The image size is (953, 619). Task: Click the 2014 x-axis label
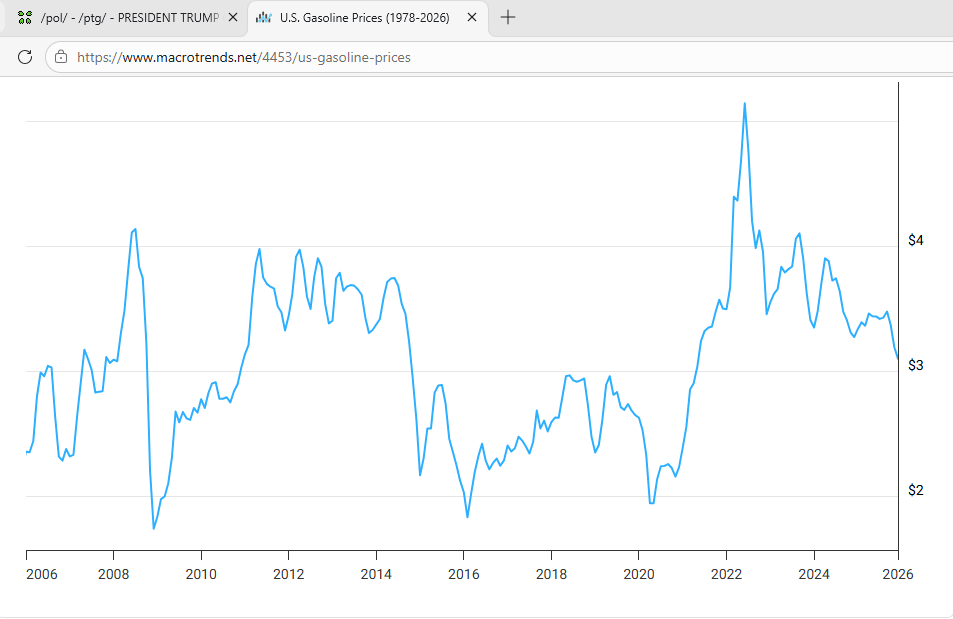click(376, 574)
